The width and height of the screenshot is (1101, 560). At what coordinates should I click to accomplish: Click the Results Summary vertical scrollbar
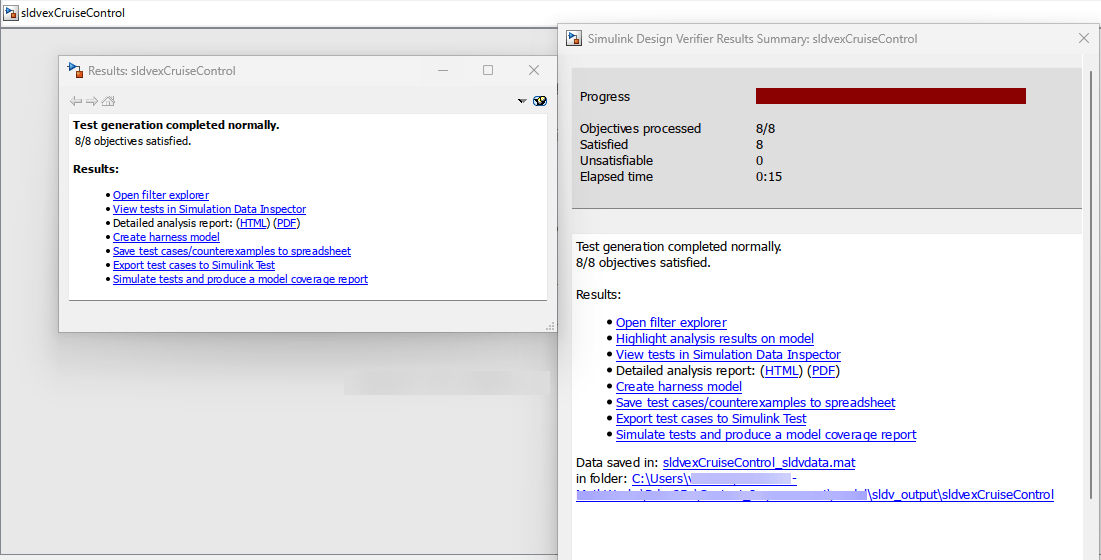coord(1091,350)
